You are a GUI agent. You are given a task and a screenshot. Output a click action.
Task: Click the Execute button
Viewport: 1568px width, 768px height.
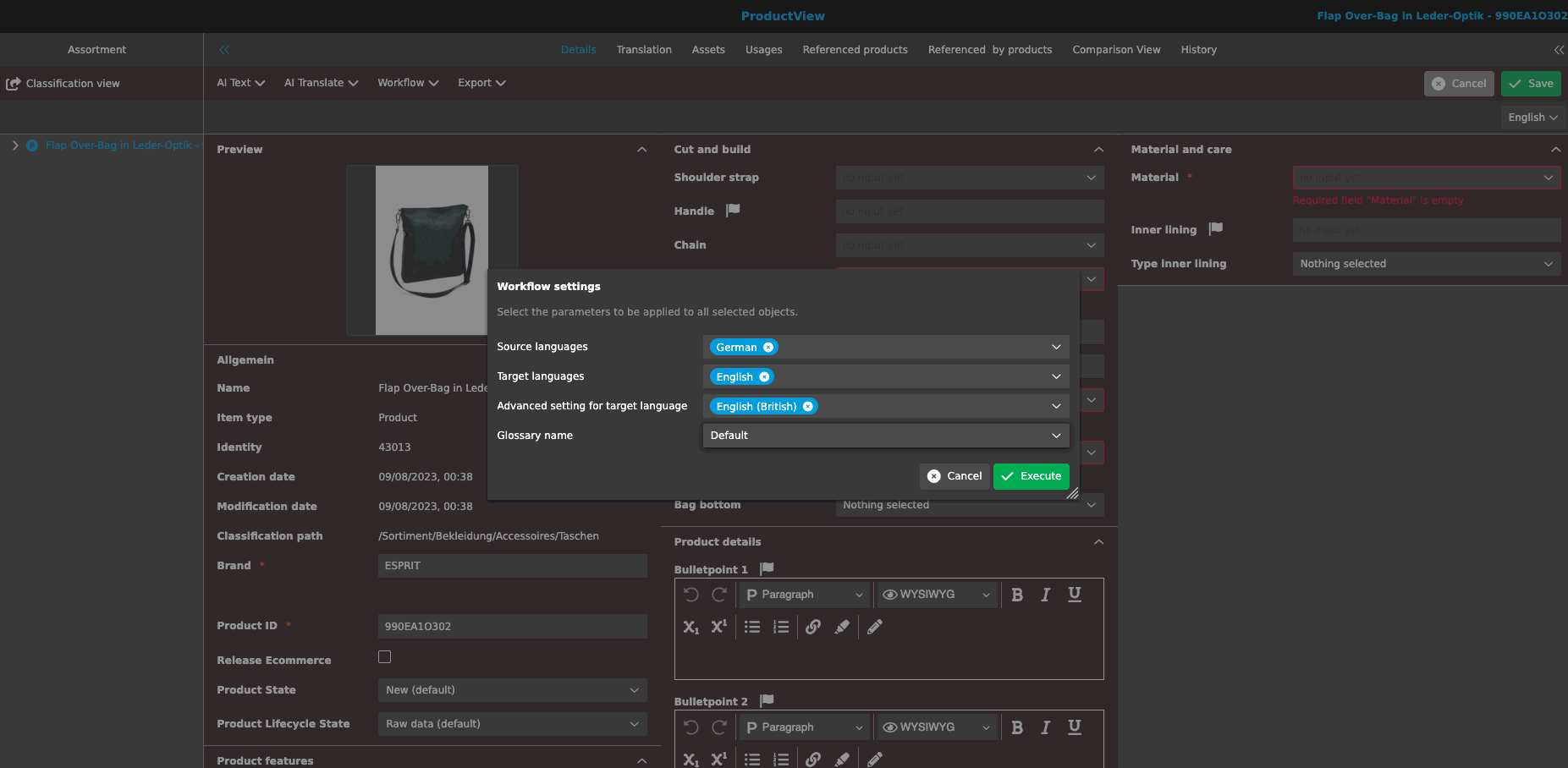[1031, 476]
